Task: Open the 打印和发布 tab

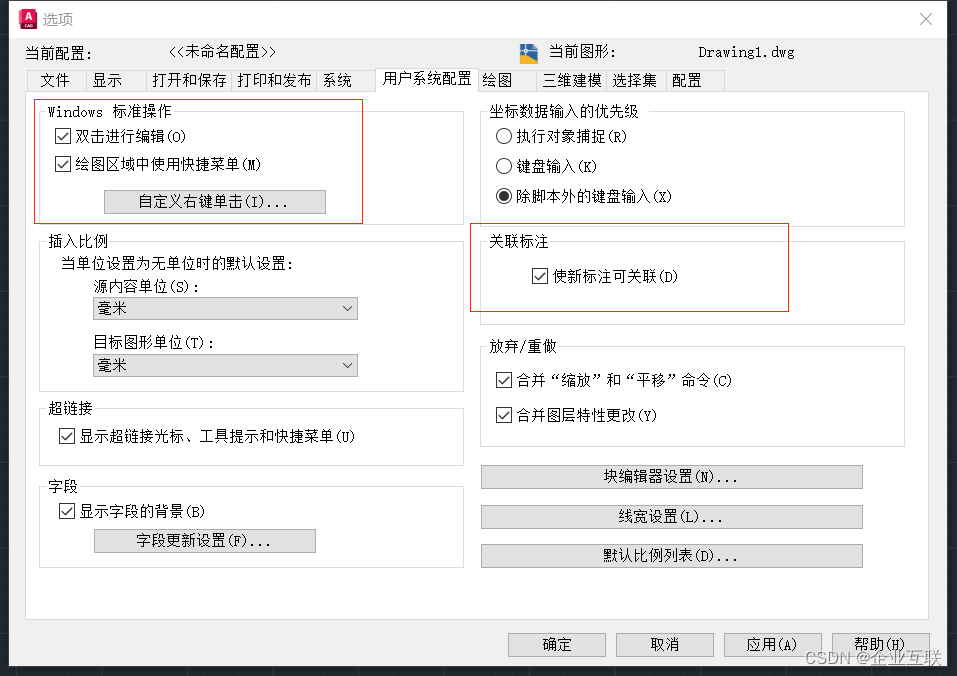Action: pyautogui.click(x=274, y=81)
